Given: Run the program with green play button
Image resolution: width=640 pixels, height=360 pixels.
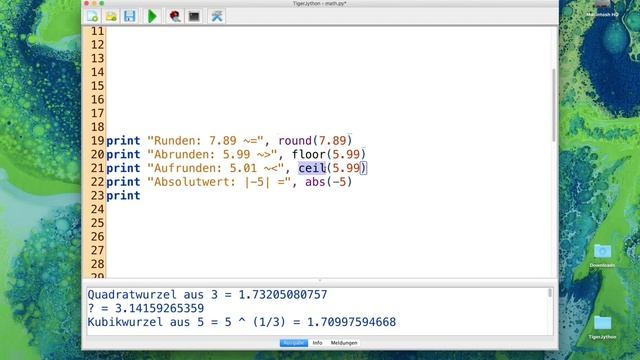Looking at the screenshot, I should coord(152,16).
